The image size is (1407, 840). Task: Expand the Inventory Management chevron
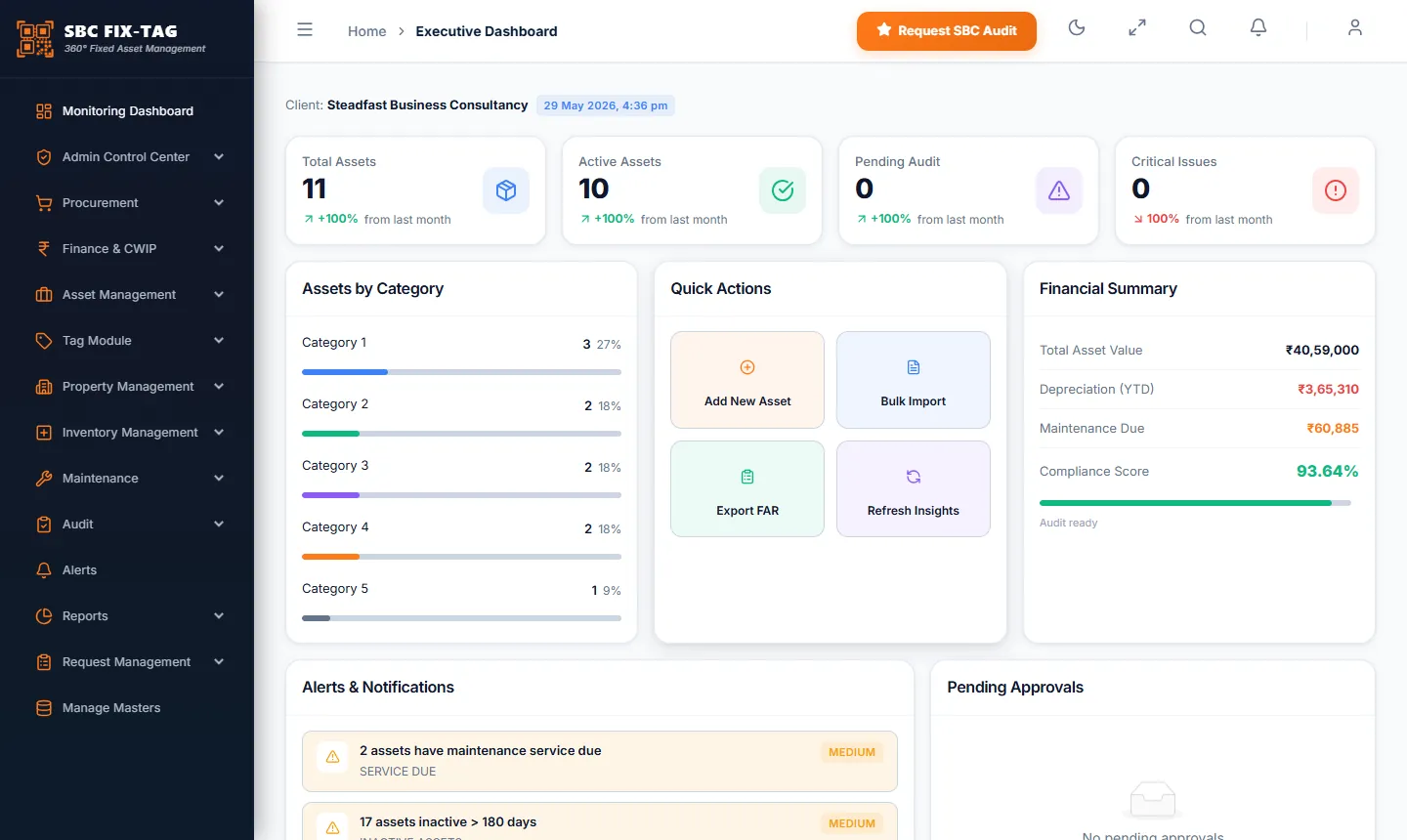pyautogui.click(x=219, y=433)
